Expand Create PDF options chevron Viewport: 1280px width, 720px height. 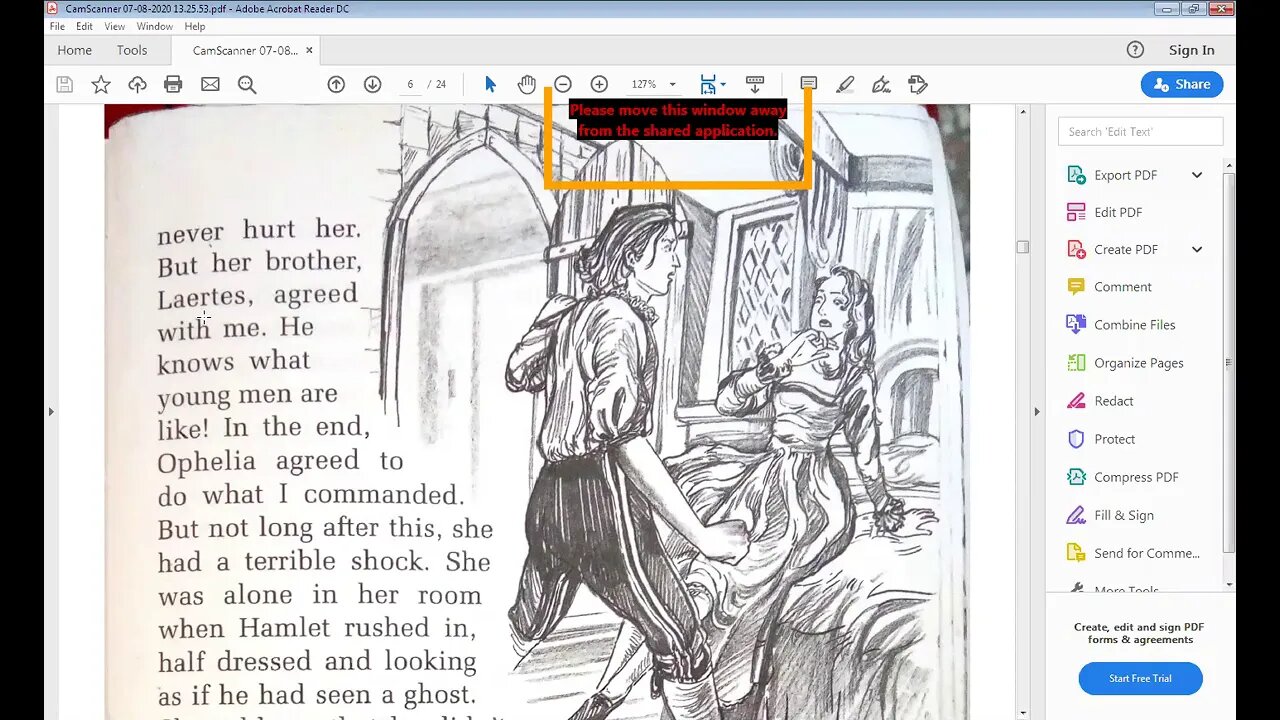(x=1197, y=250)
